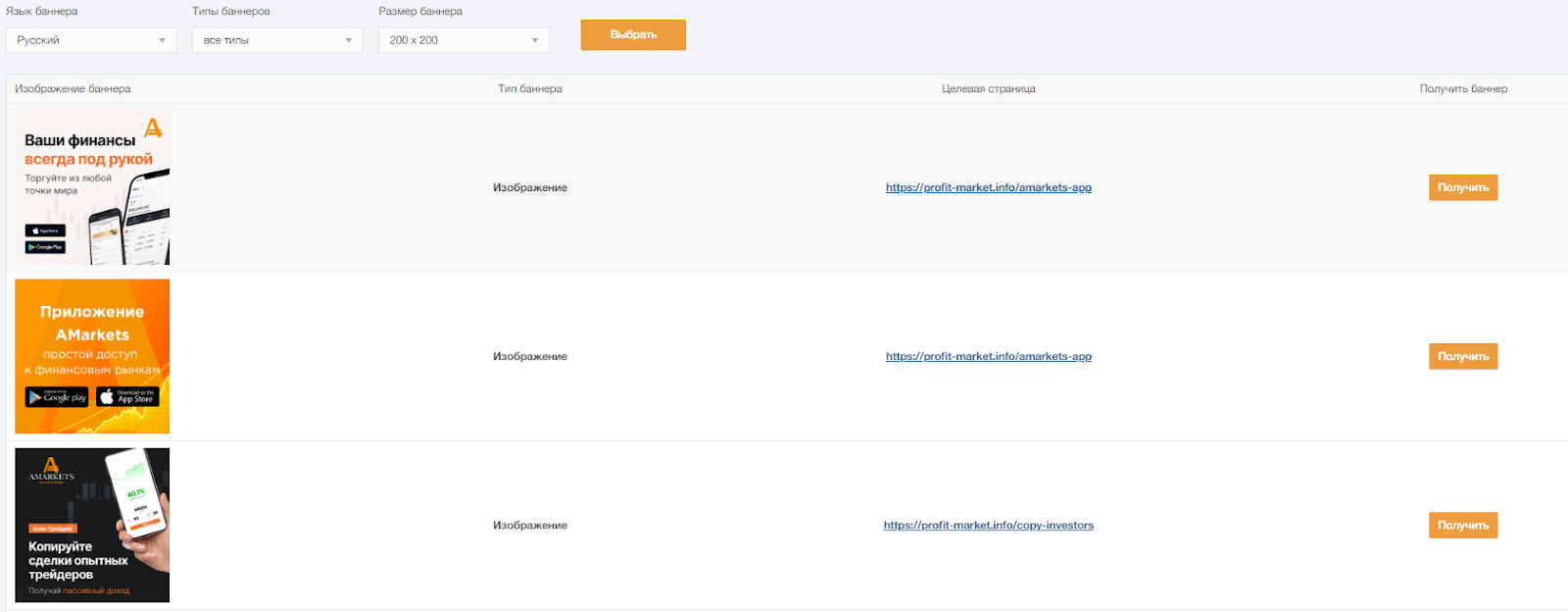
Task: Click the 'Тип баннера' column header
Action: coord(530,88)
